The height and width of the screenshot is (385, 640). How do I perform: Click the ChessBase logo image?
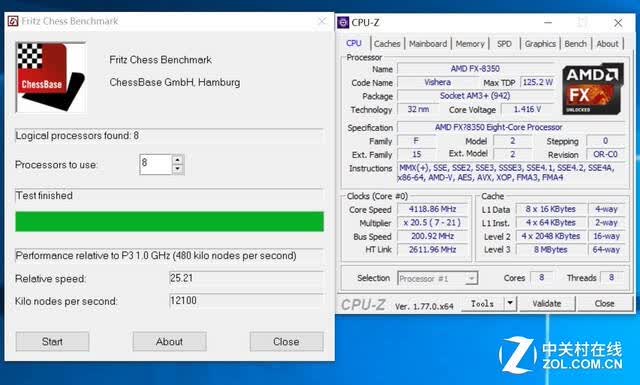(x=51, y=77)
